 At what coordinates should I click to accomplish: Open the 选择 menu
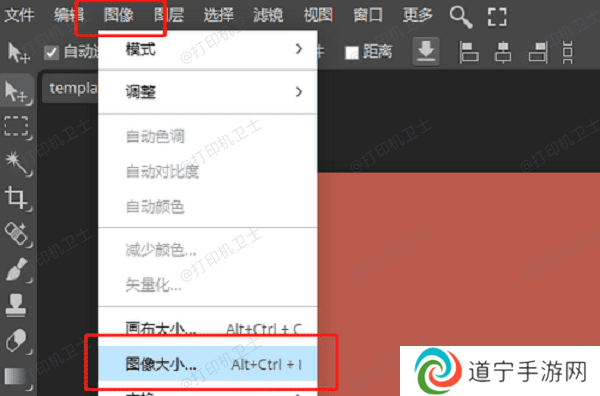click(218, 15)
